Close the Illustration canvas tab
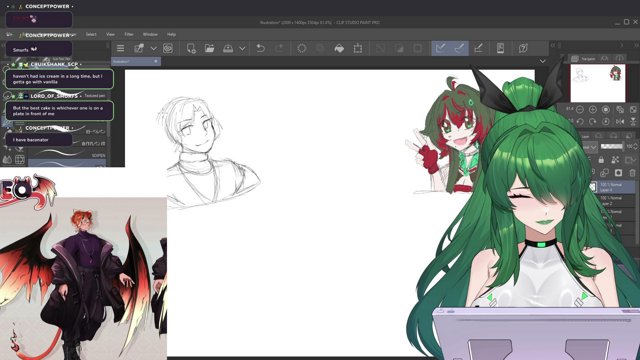This screenshot has height=360, width=640. [x=156, y=61]
